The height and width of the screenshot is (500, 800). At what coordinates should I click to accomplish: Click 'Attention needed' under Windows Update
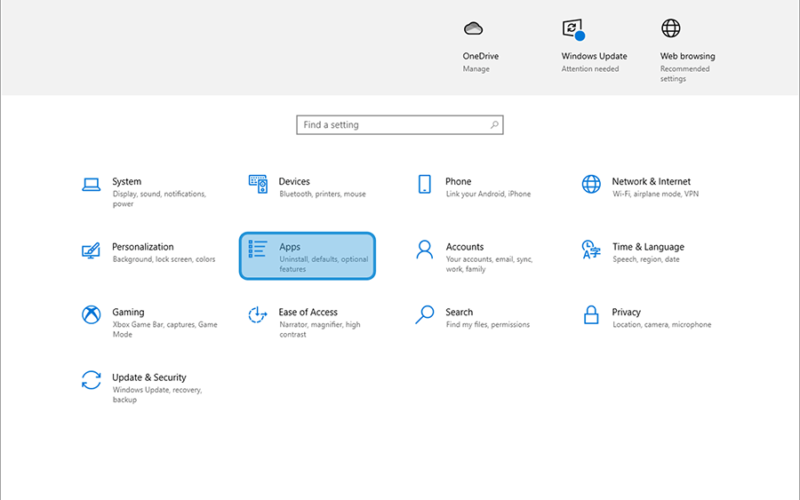point(590,69)
